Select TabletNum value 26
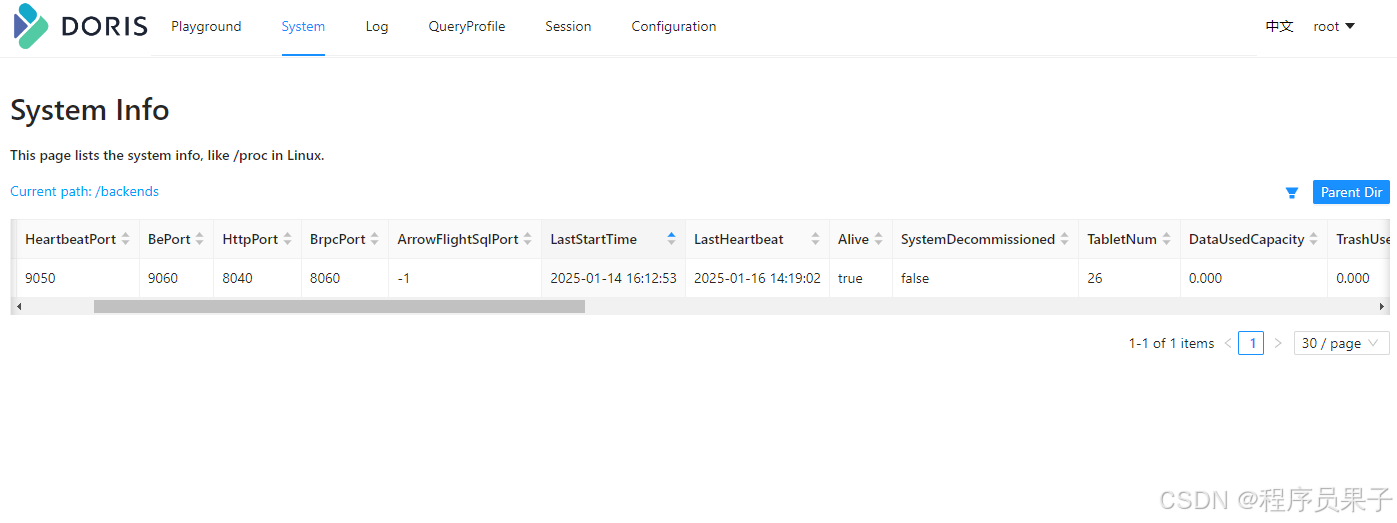Screen dimensions: 1397x523 (x=1095, y=278)
